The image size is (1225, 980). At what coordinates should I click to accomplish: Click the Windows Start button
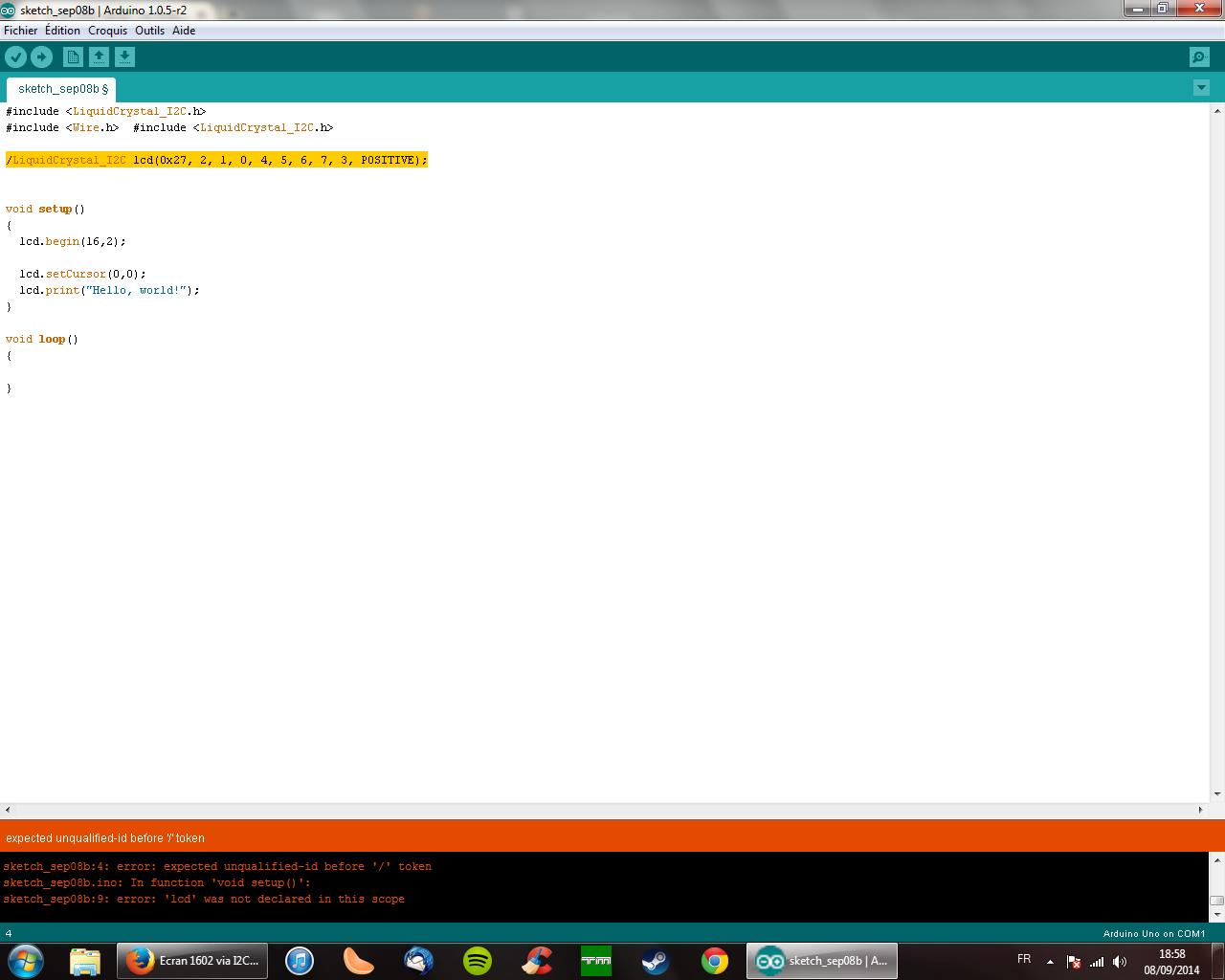pos(26,961)
